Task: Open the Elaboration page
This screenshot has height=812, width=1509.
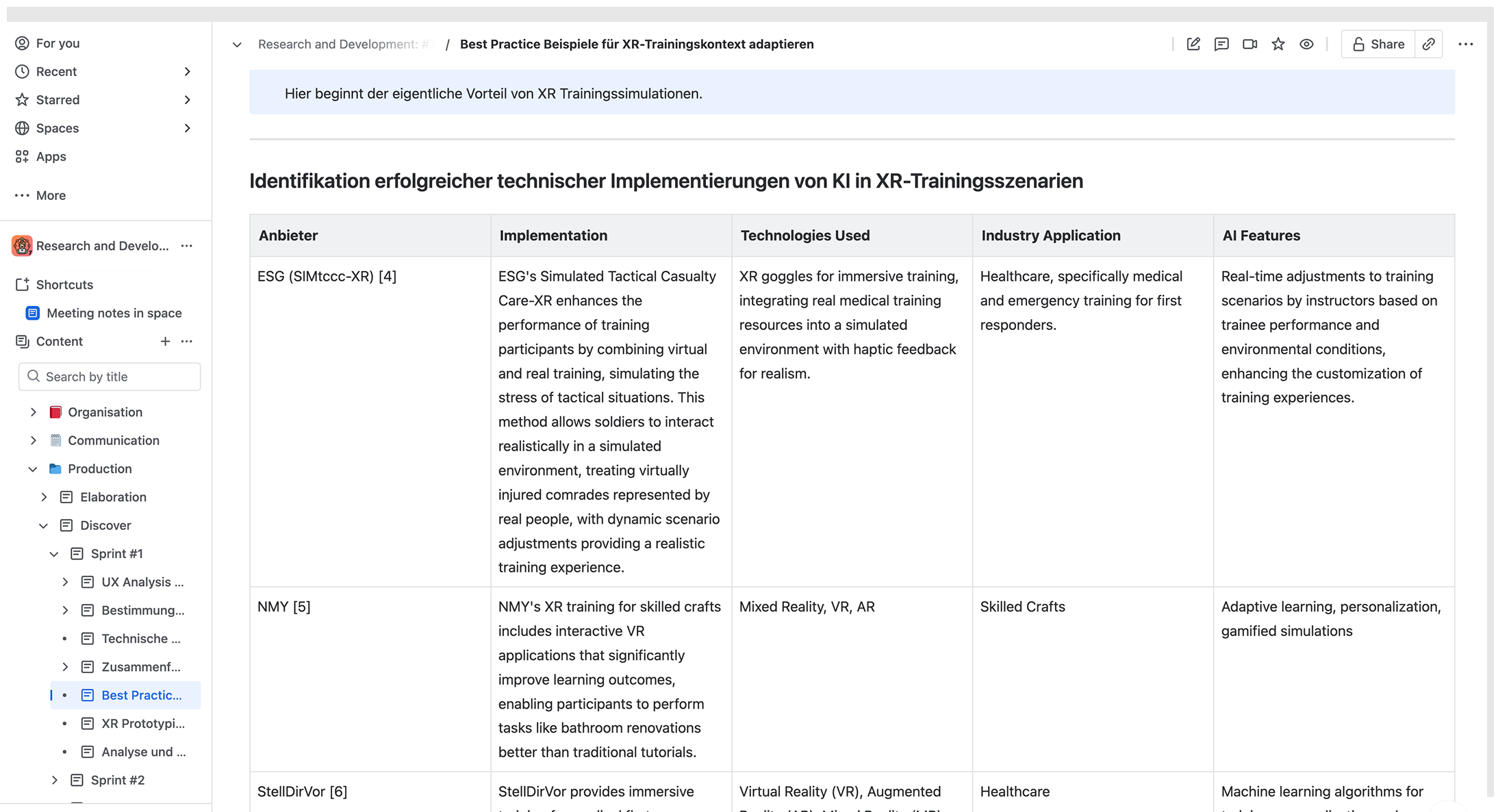Action: click(113, 497)
